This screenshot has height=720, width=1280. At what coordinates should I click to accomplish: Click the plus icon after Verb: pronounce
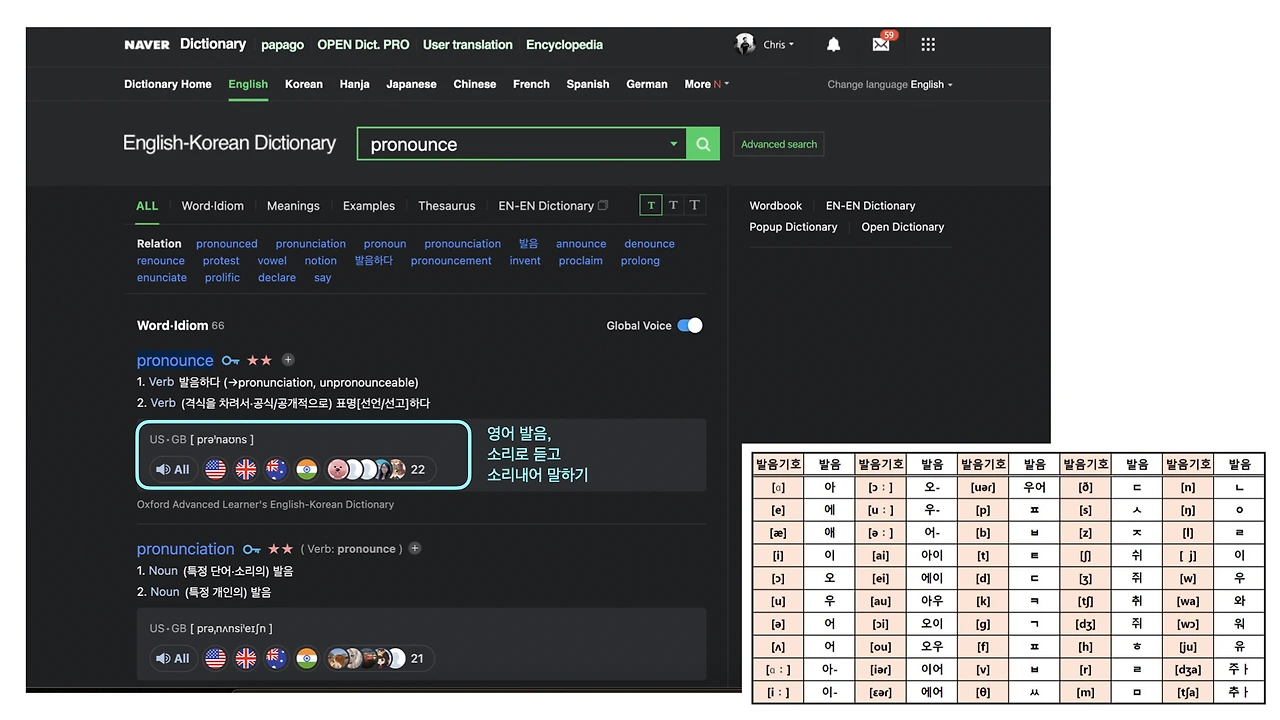(415, 548)
